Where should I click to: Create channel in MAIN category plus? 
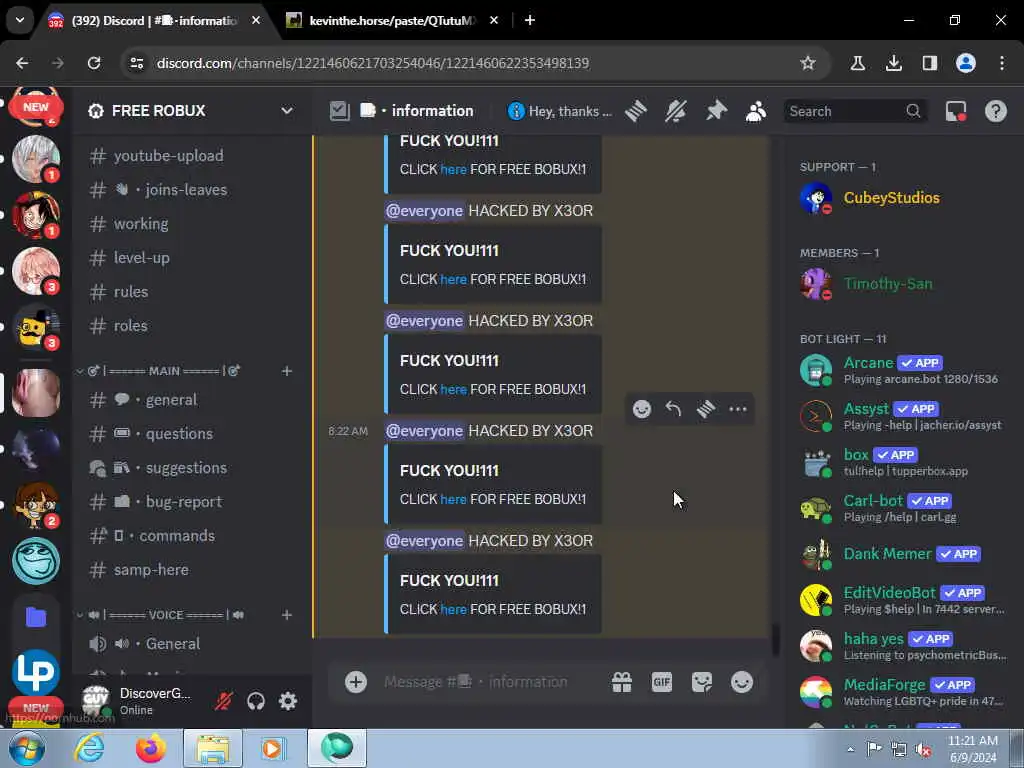pyautogui.click(x=287, y=371)
